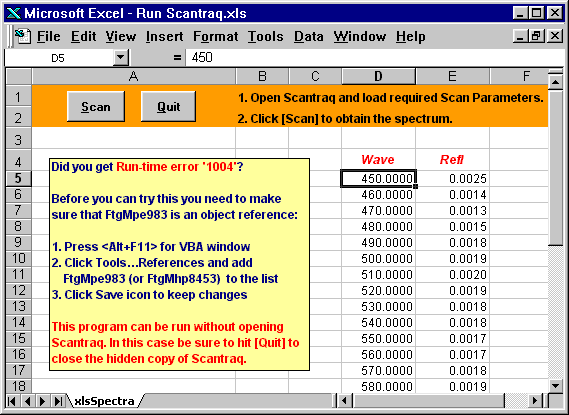Select row 3 header
Screen dimensions: 569x415
[x=19, y=139]
